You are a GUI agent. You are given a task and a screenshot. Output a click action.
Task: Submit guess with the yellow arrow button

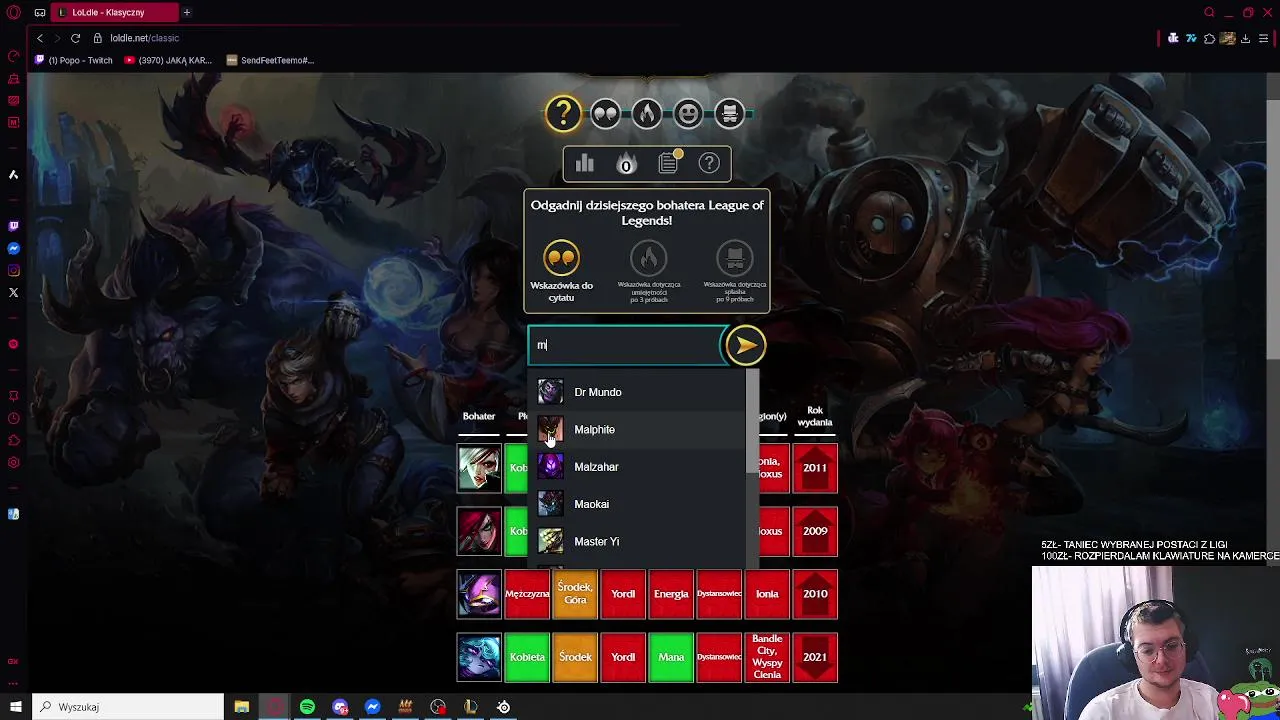(745, 345)
